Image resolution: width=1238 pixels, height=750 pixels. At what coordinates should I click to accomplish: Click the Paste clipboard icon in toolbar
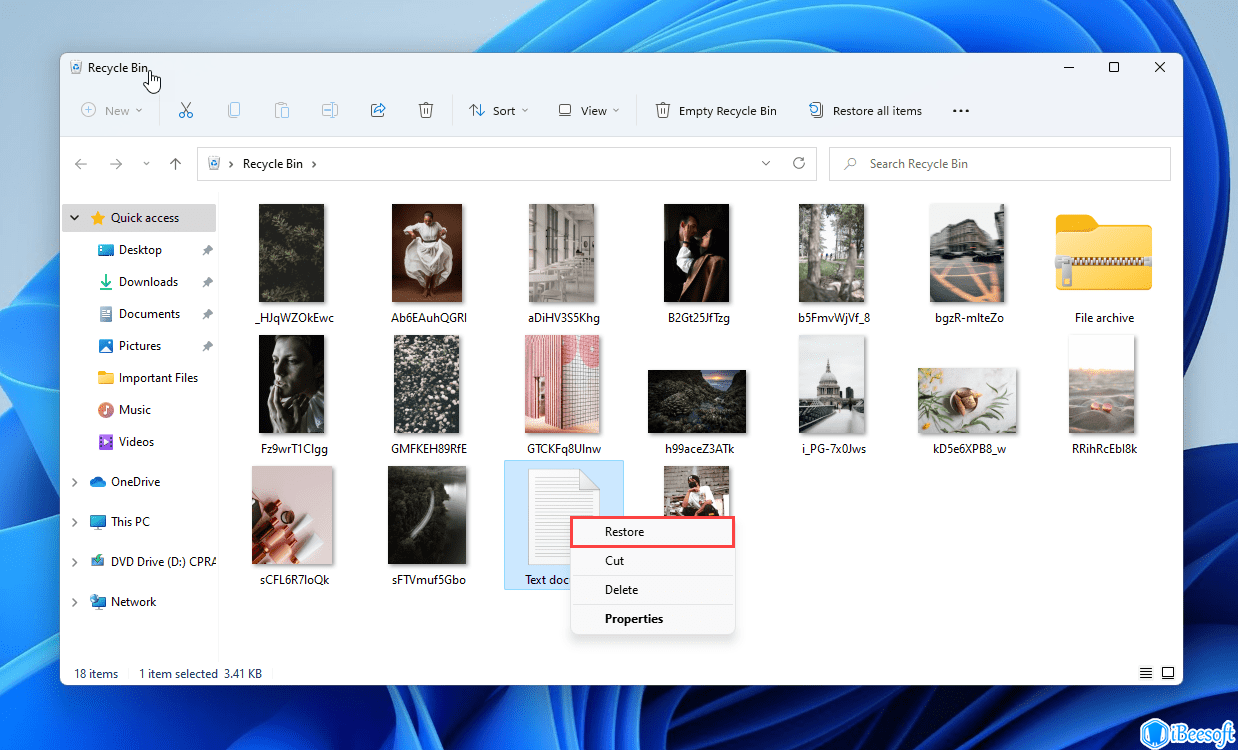point(282,111)
